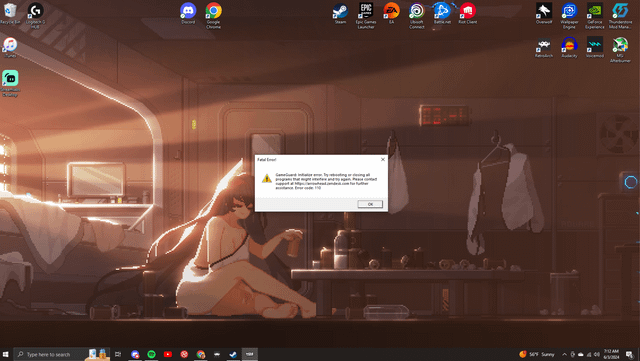Select the Battle.net desktop shortcut
The height and width of the screenshot is (361, 640).
coord(442,13)
